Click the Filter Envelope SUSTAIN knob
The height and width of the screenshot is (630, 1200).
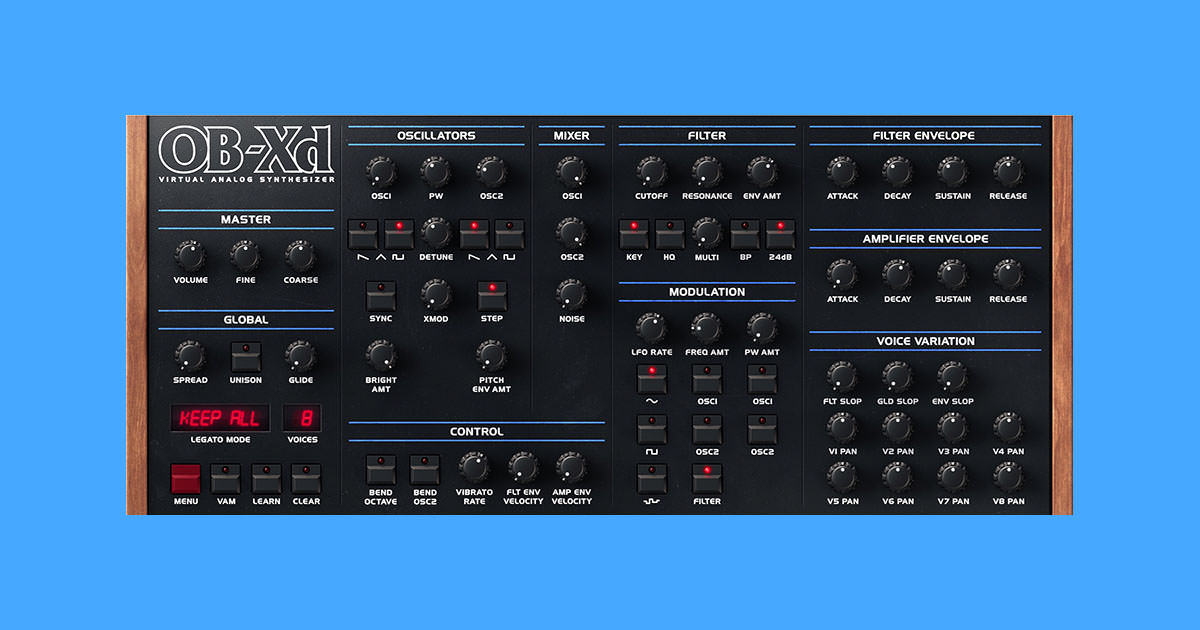(x=953, y=171)
